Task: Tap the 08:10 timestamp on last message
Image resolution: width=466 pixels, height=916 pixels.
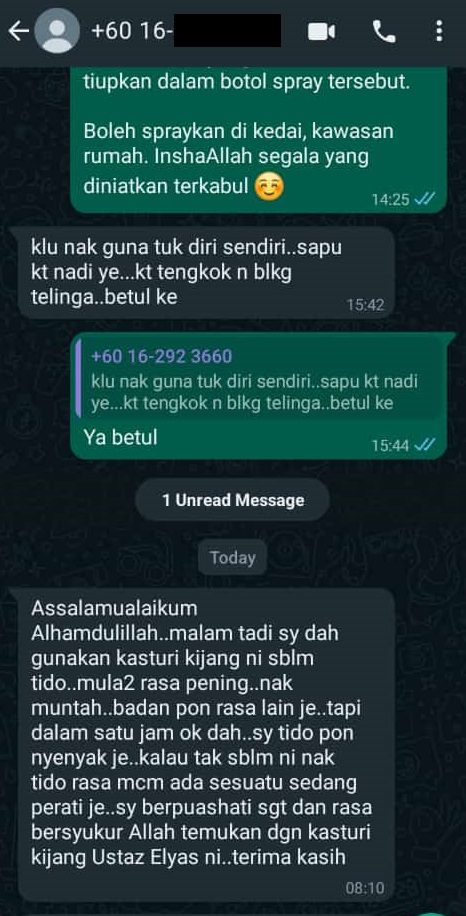Action: 365,889
